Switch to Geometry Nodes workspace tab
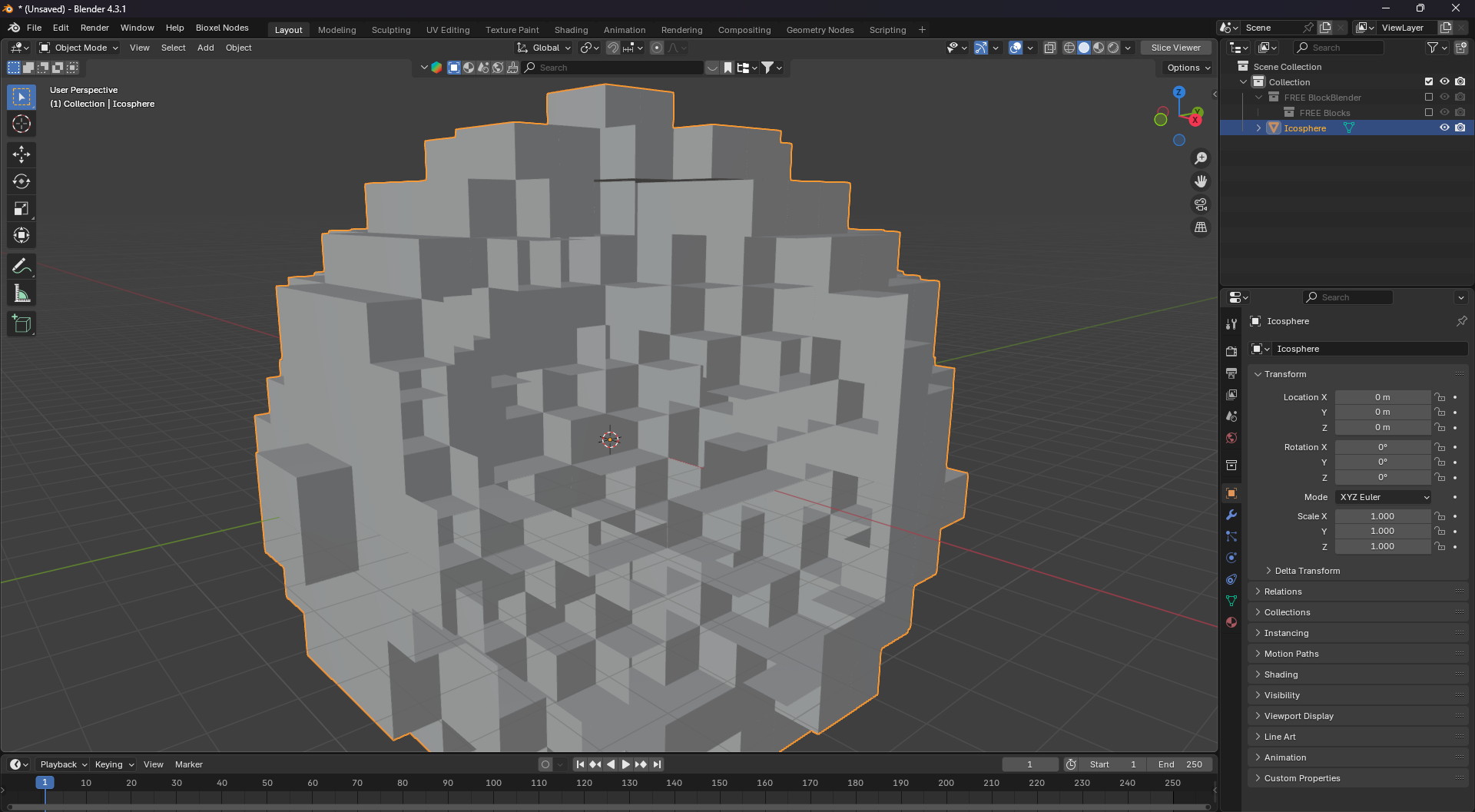1475x812 pixels. pyautogui.click(x=820, y=30)
